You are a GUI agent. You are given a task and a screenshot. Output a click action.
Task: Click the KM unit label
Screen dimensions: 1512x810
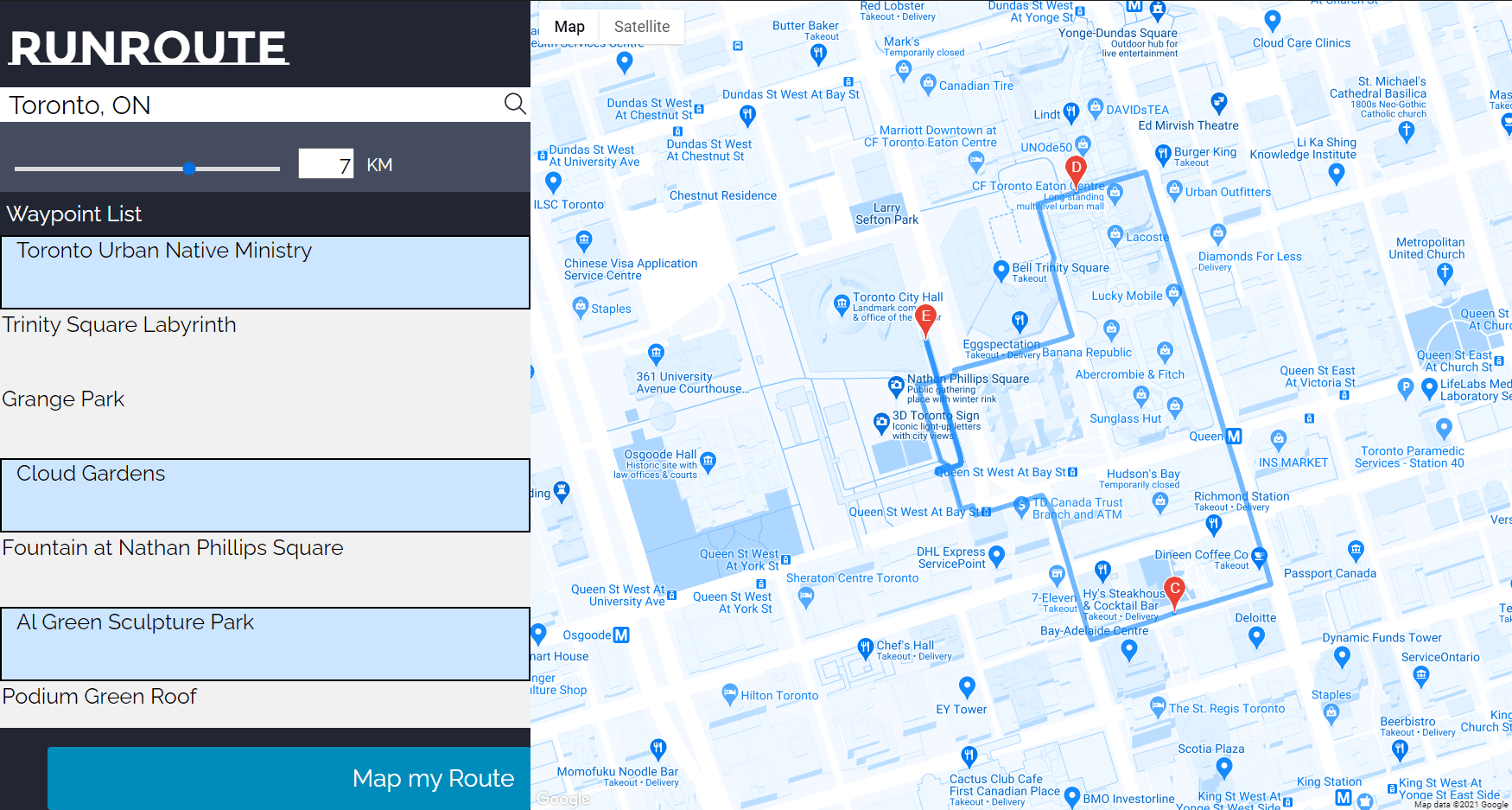click(379, 165)
